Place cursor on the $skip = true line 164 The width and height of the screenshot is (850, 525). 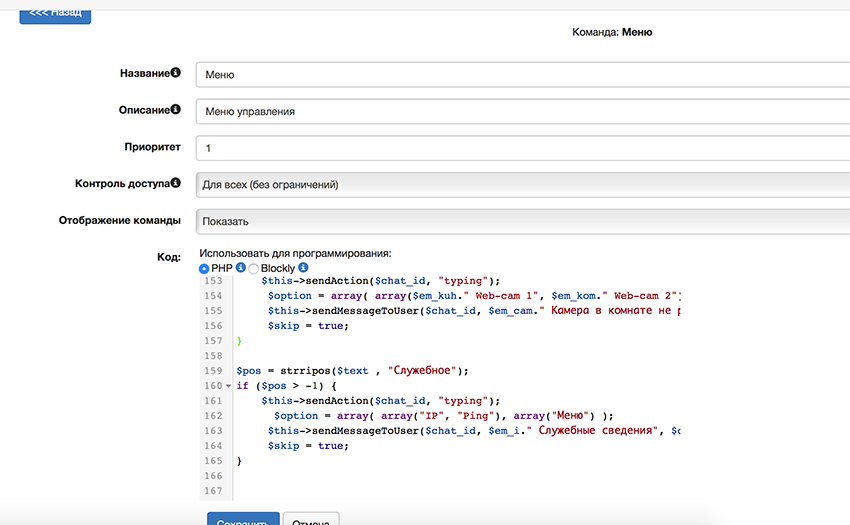click(308, 446)
